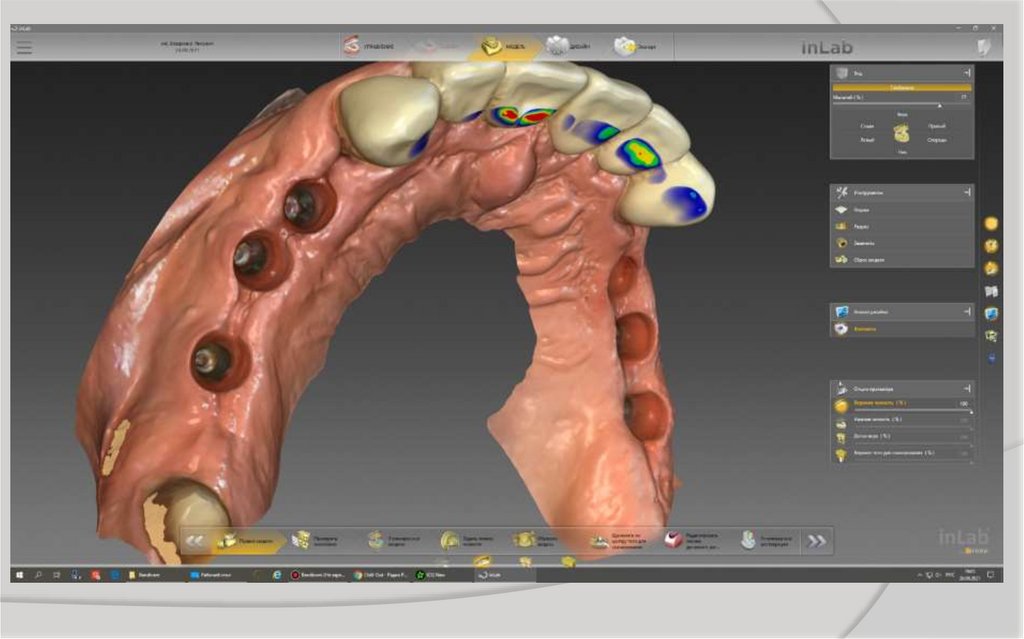Image resolution: width=1024 pixels, height=639 pixels.
Task: Select the Replace tool, third row in Tools panel
Action: click(x=901, y=243)
